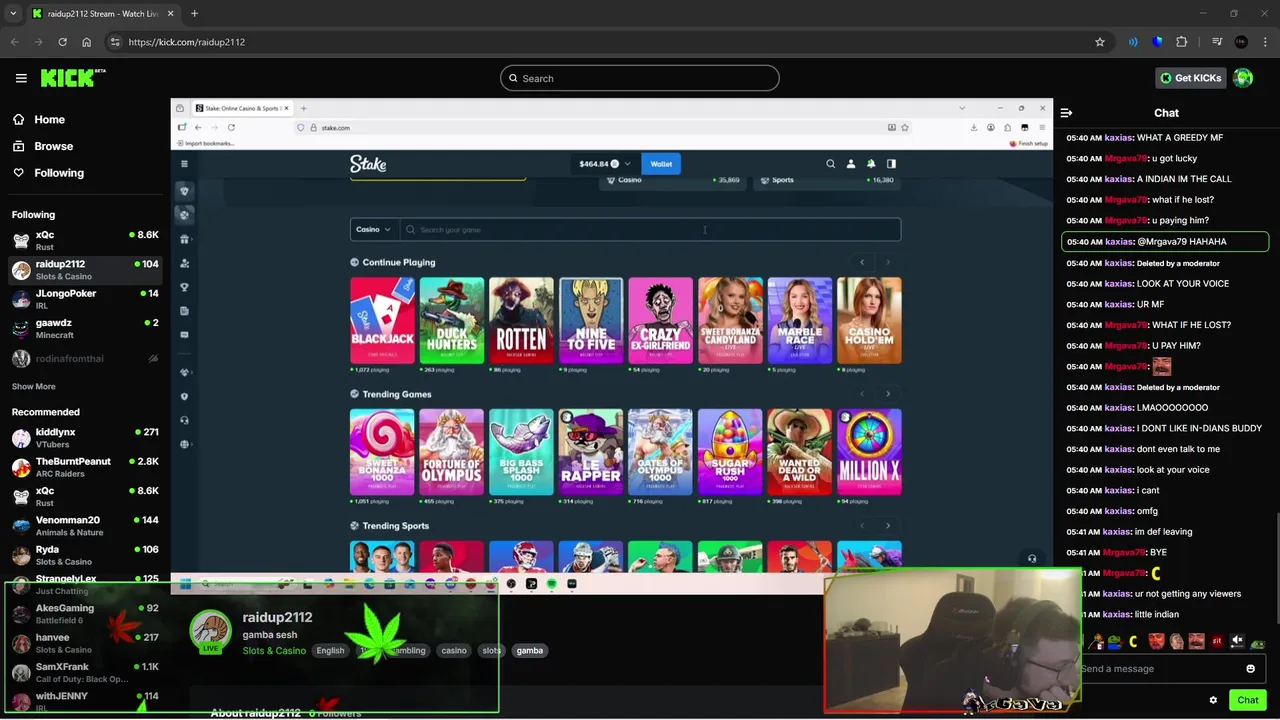Viewport: 1280px width, 720px height.
Task: Click the green Chat send button
Action: click(1247, 700)
